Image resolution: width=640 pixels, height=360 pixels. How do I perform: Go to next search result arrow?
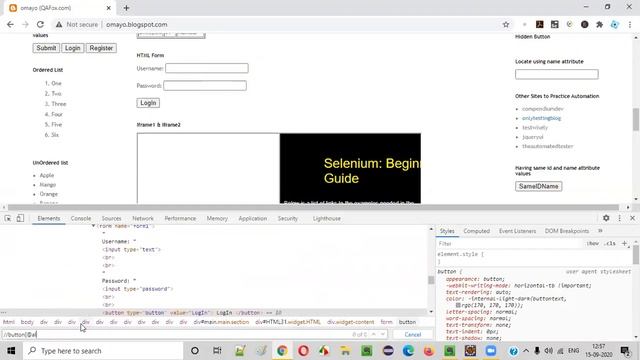(x=383, y=334)
